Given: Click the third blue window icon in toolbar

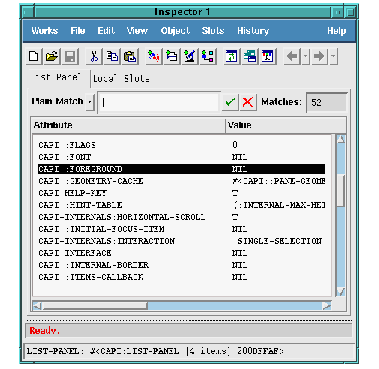Looking at the screenshot, I should pyautogui.click(x=268, y=56).
